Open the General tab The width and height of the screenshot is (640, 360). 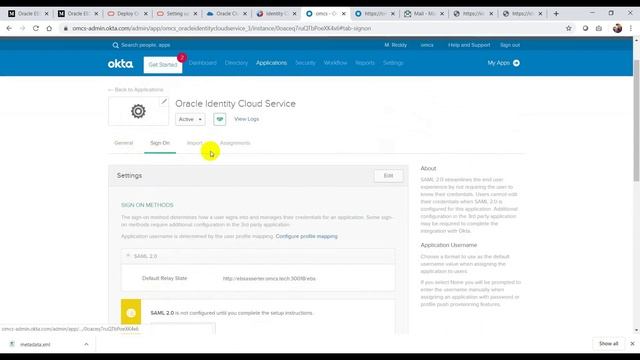coord(124,143)
